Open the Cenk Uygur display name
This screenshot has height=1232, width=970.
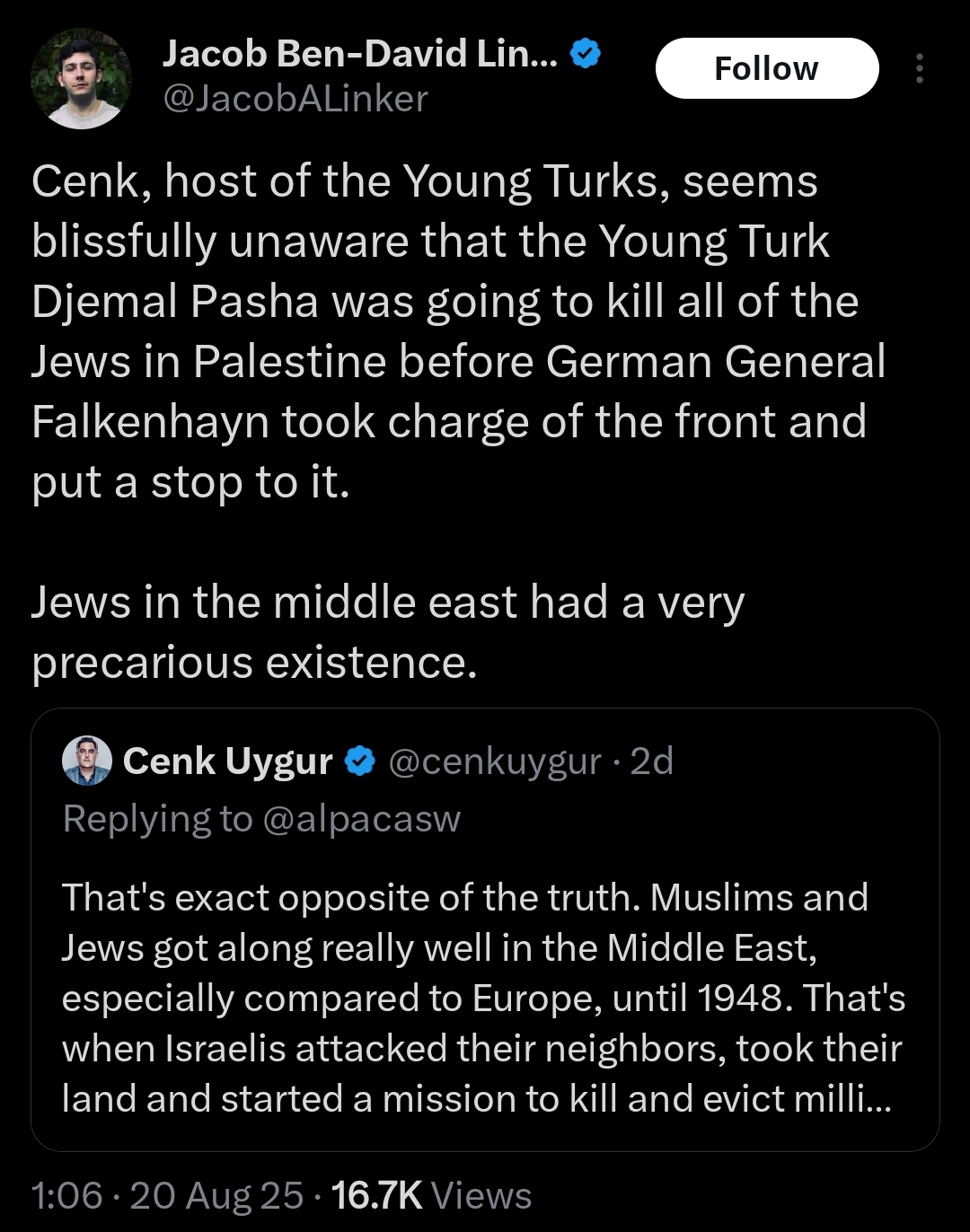[x=228, y=761]
